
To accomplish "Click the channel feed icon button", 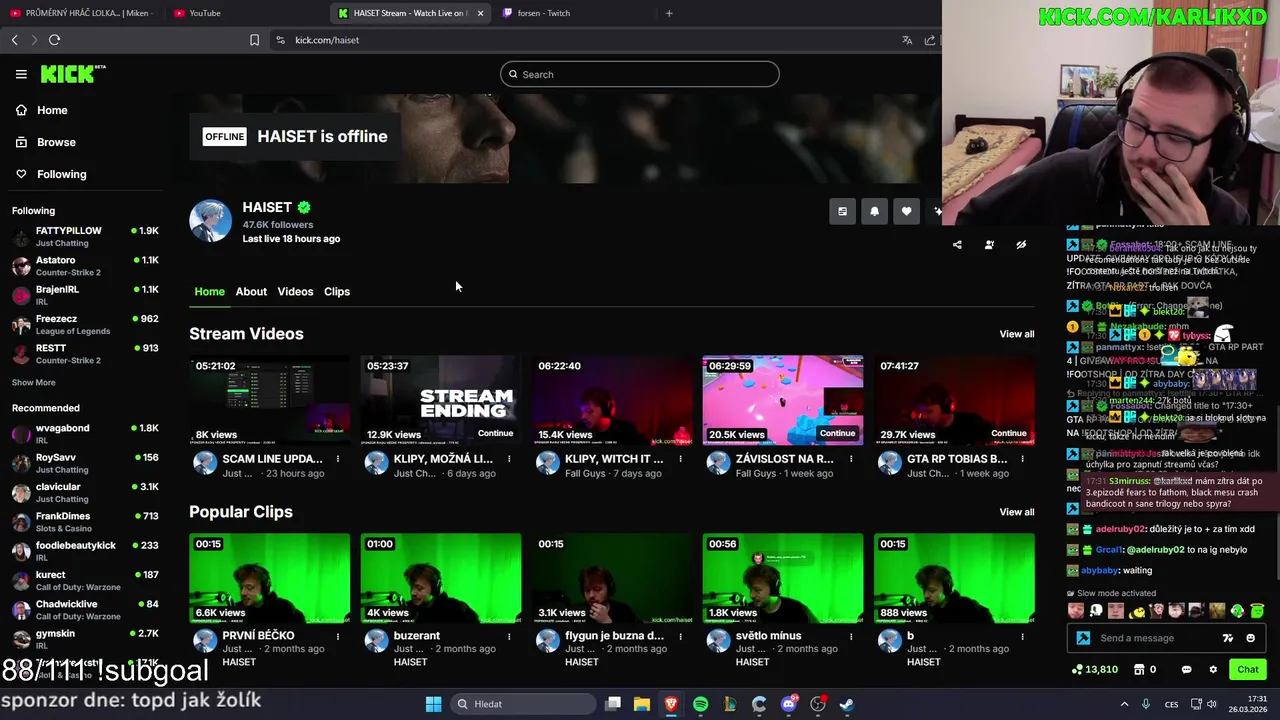I will (842, 211).
